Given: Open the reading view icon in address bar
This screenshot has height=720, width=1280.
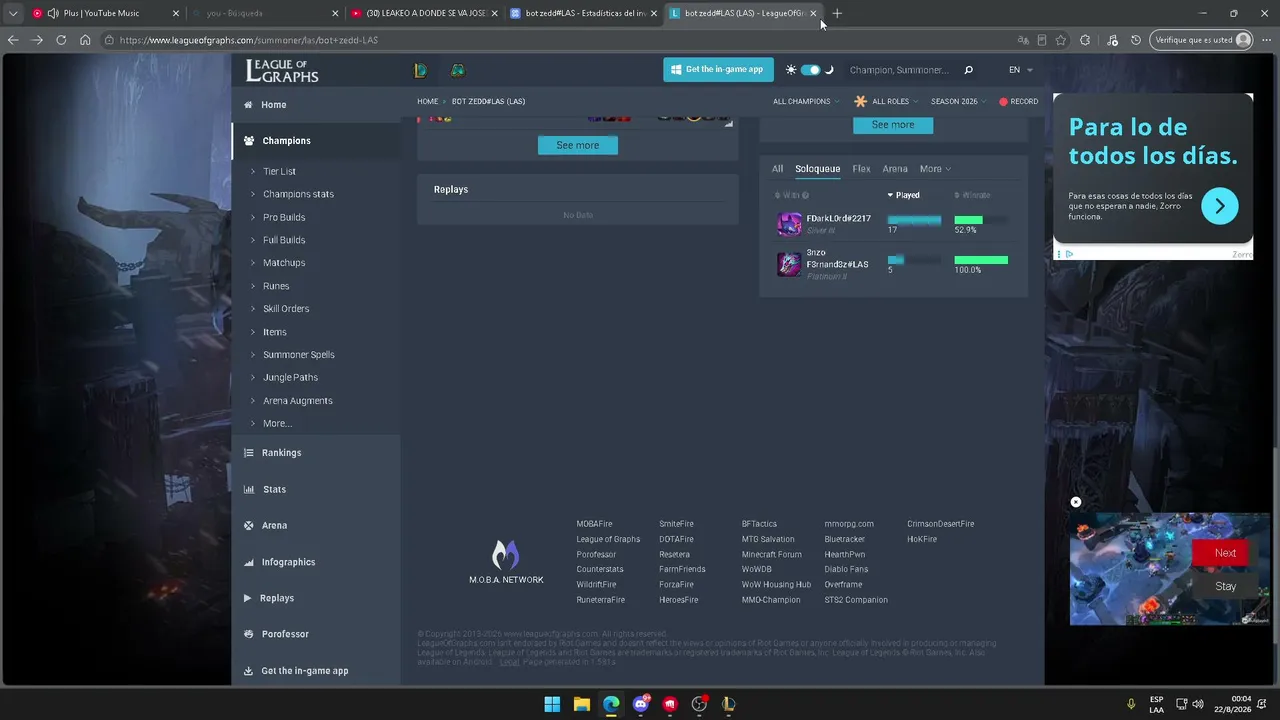Looking at the screenshot, I should click(1042, 40).
